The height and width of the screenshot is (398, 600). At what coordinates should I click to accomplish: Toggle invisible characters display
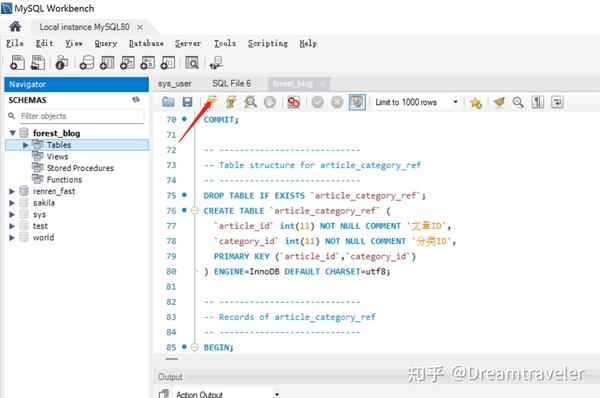coord(538,102)
